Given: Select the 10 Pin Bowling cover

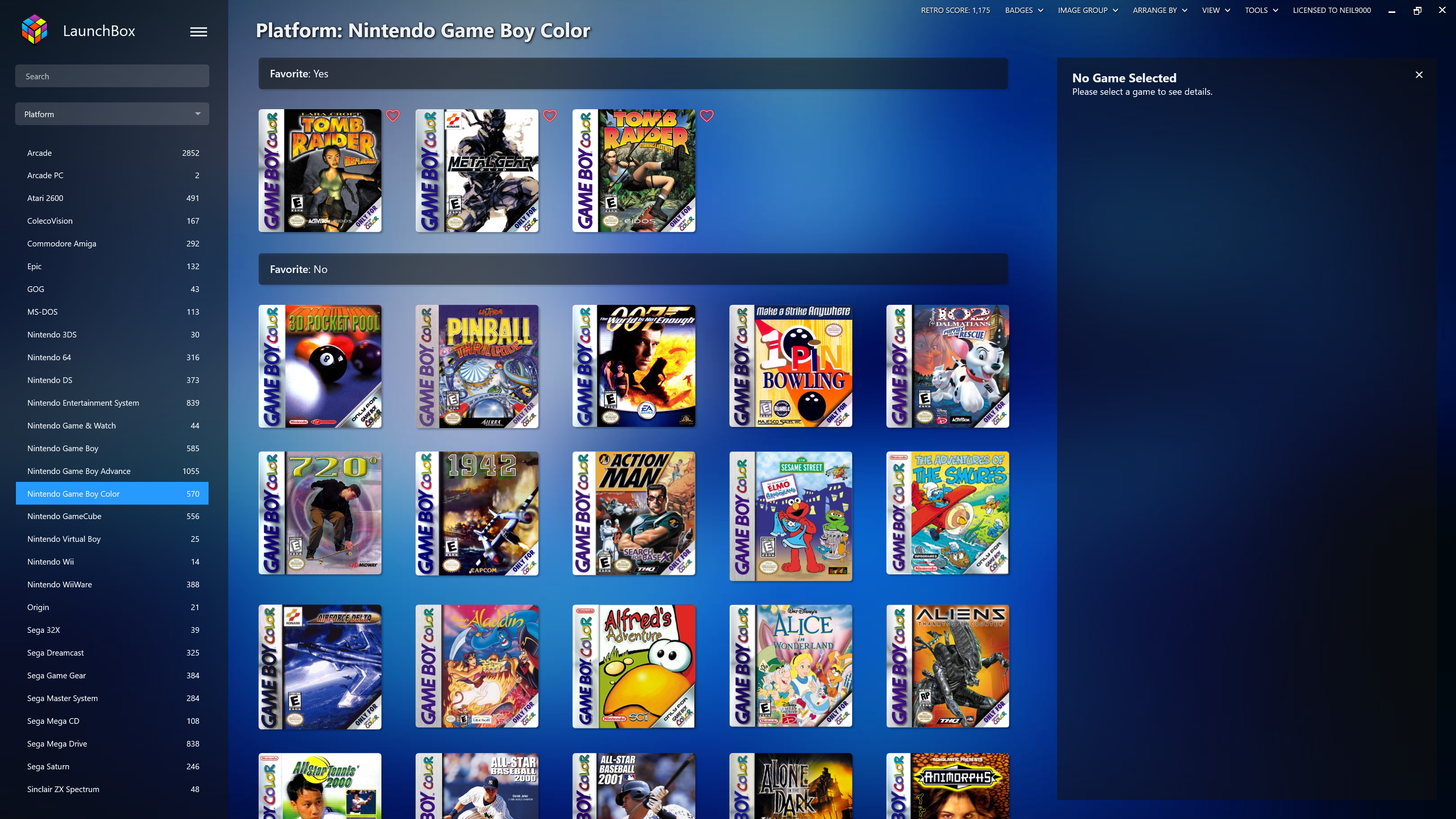Looking at the screenshot, I should pos(791,366).
